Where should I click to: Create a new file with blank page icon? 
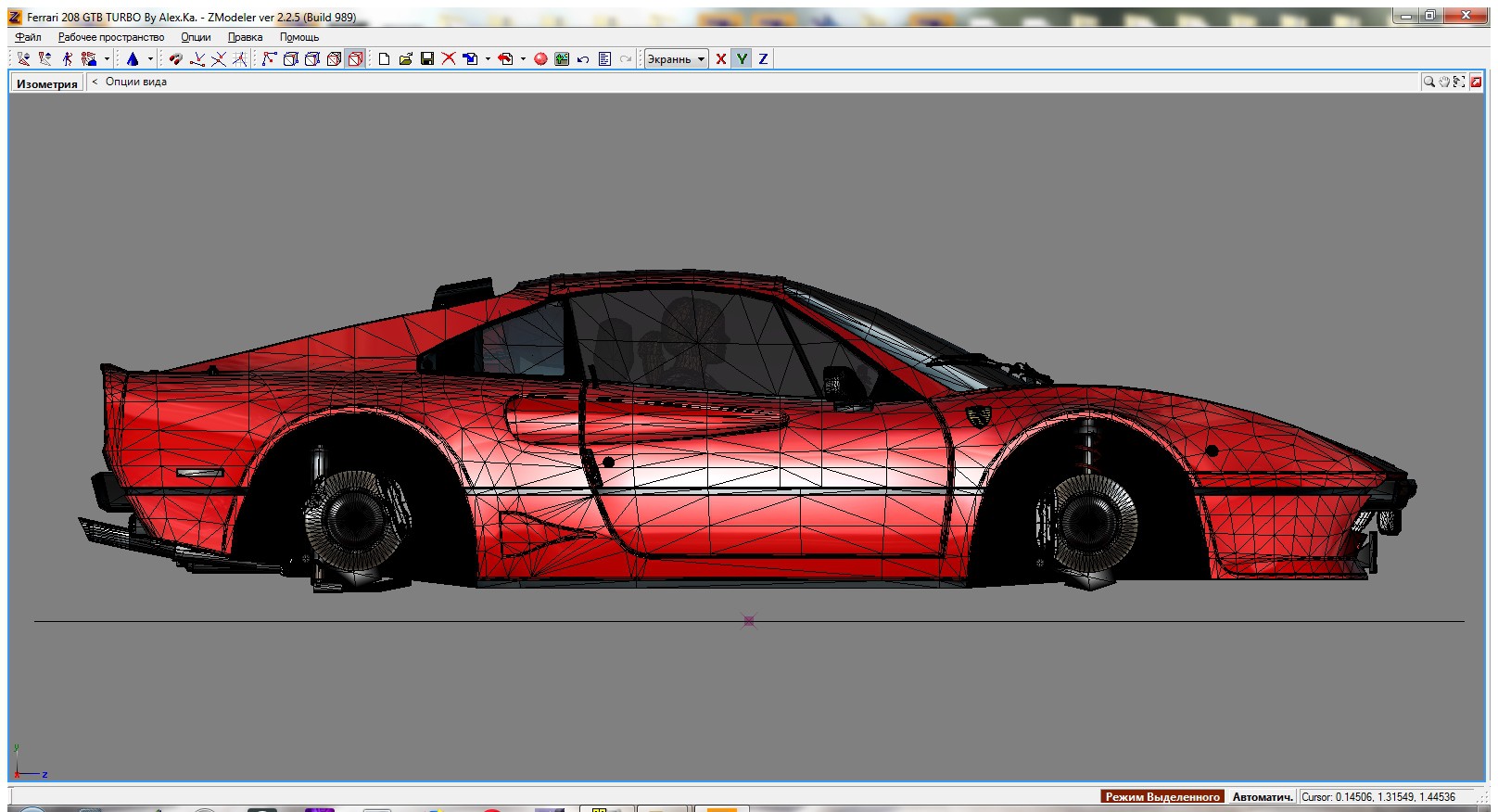(384, 58)
